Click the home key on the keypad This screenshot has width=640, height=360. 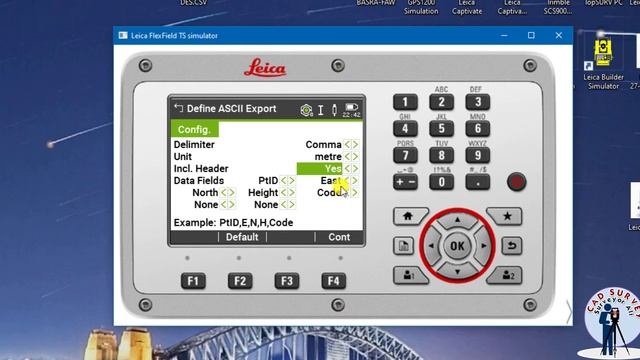coord(409,216)
